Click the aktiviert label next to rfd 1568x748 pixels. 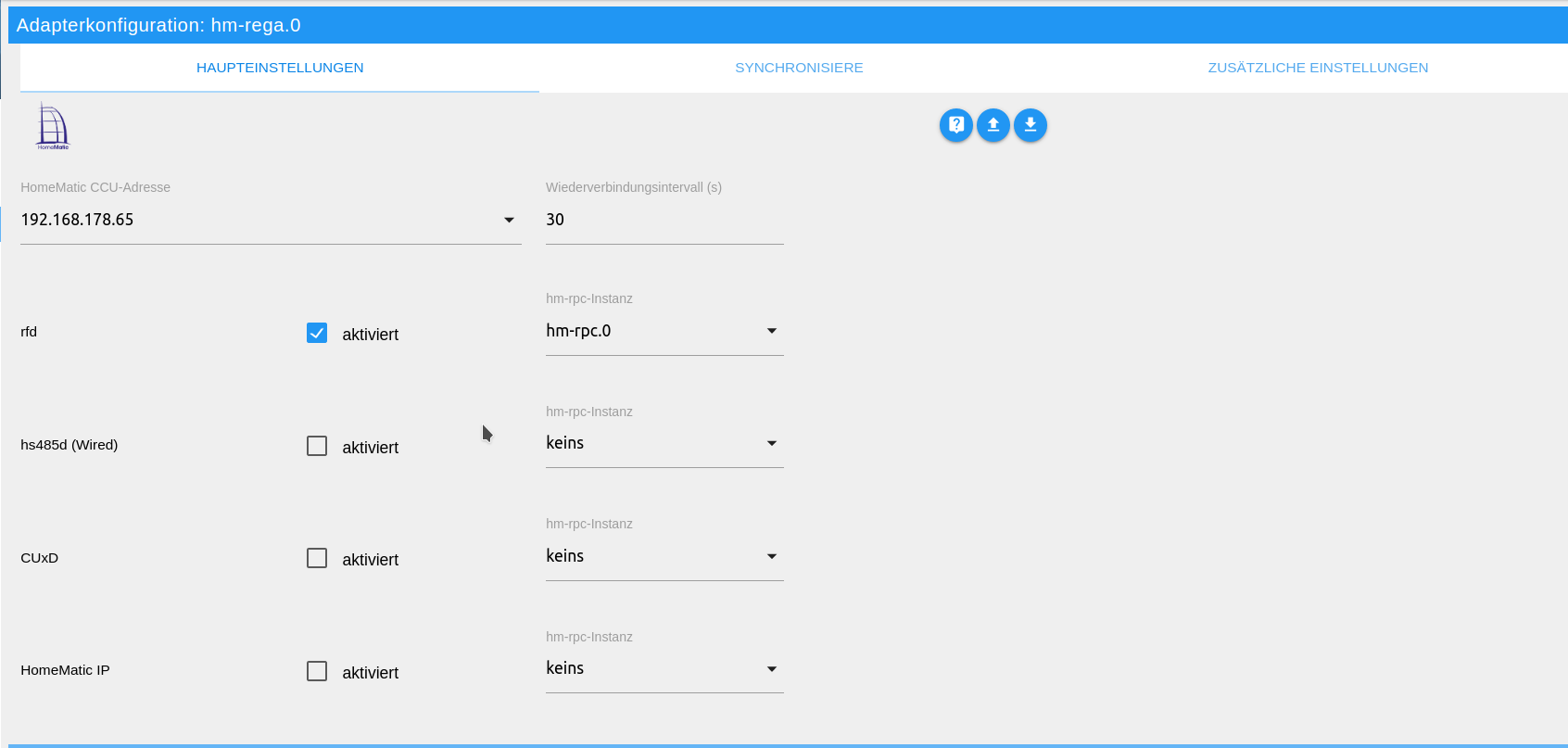pos(370,335)
